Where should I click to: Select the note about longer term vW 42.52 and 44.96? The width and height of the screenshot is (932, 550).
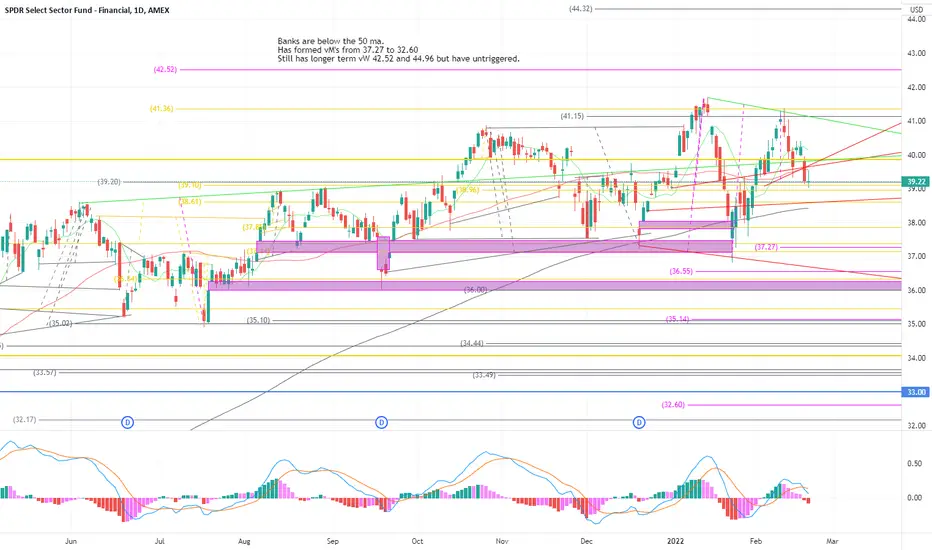click(398, 59)
